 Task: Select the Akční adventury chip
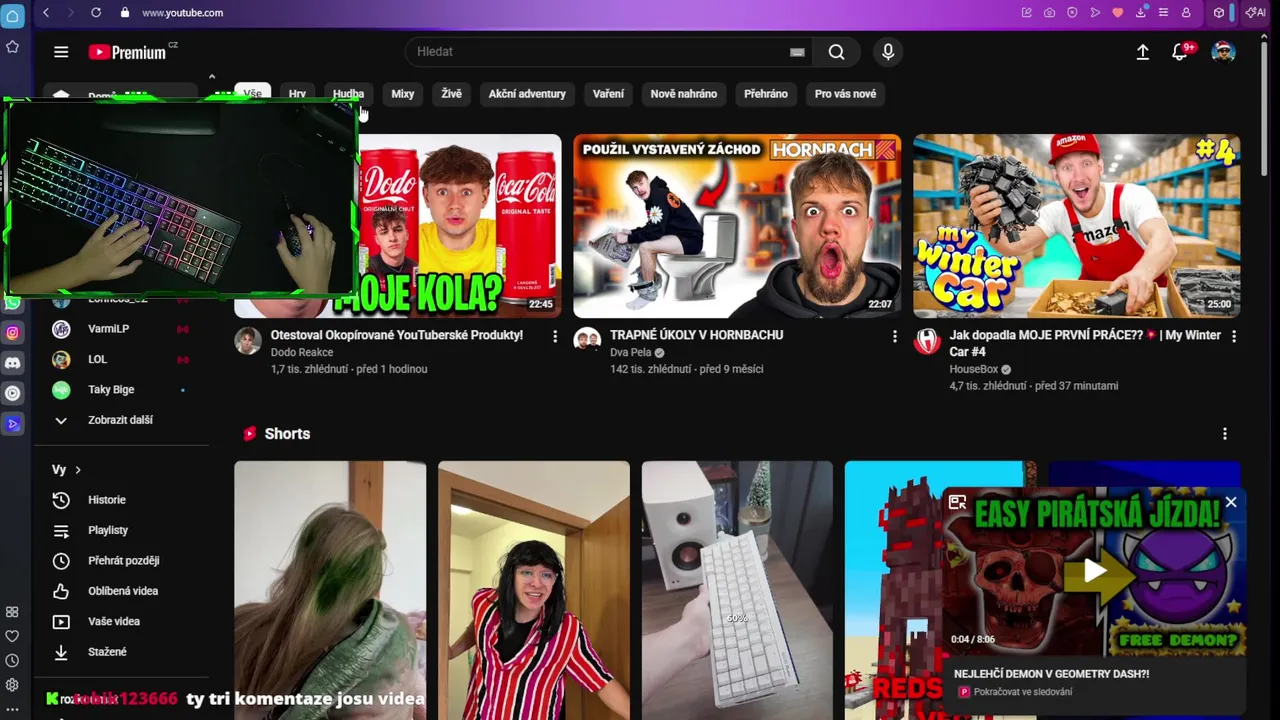click(527, 94)
